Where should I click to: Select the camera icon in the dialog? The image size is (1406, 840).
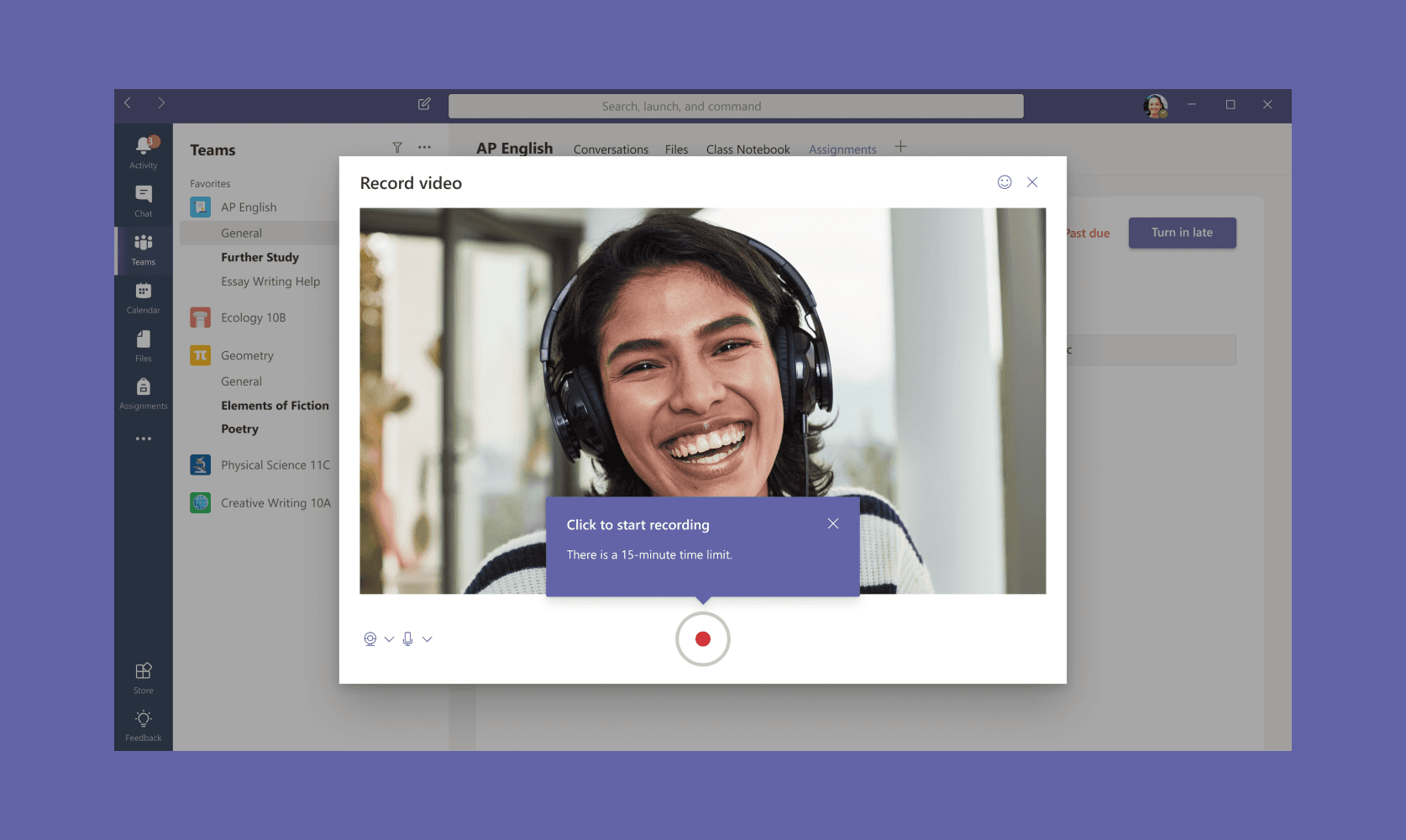click(x=370, y=639)
